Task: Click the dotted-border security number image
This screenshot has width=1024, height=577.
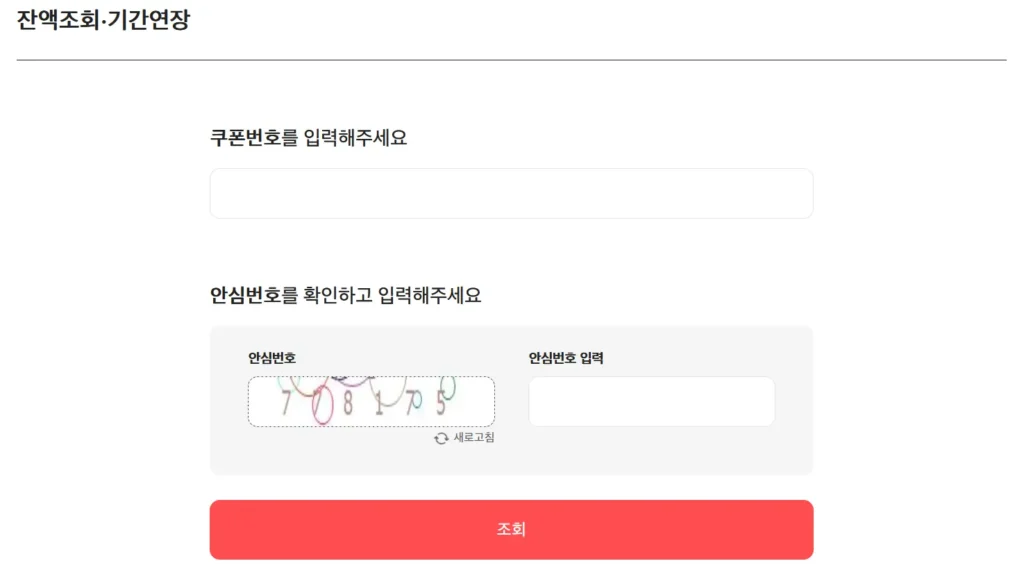Action: tap(371, 400)
